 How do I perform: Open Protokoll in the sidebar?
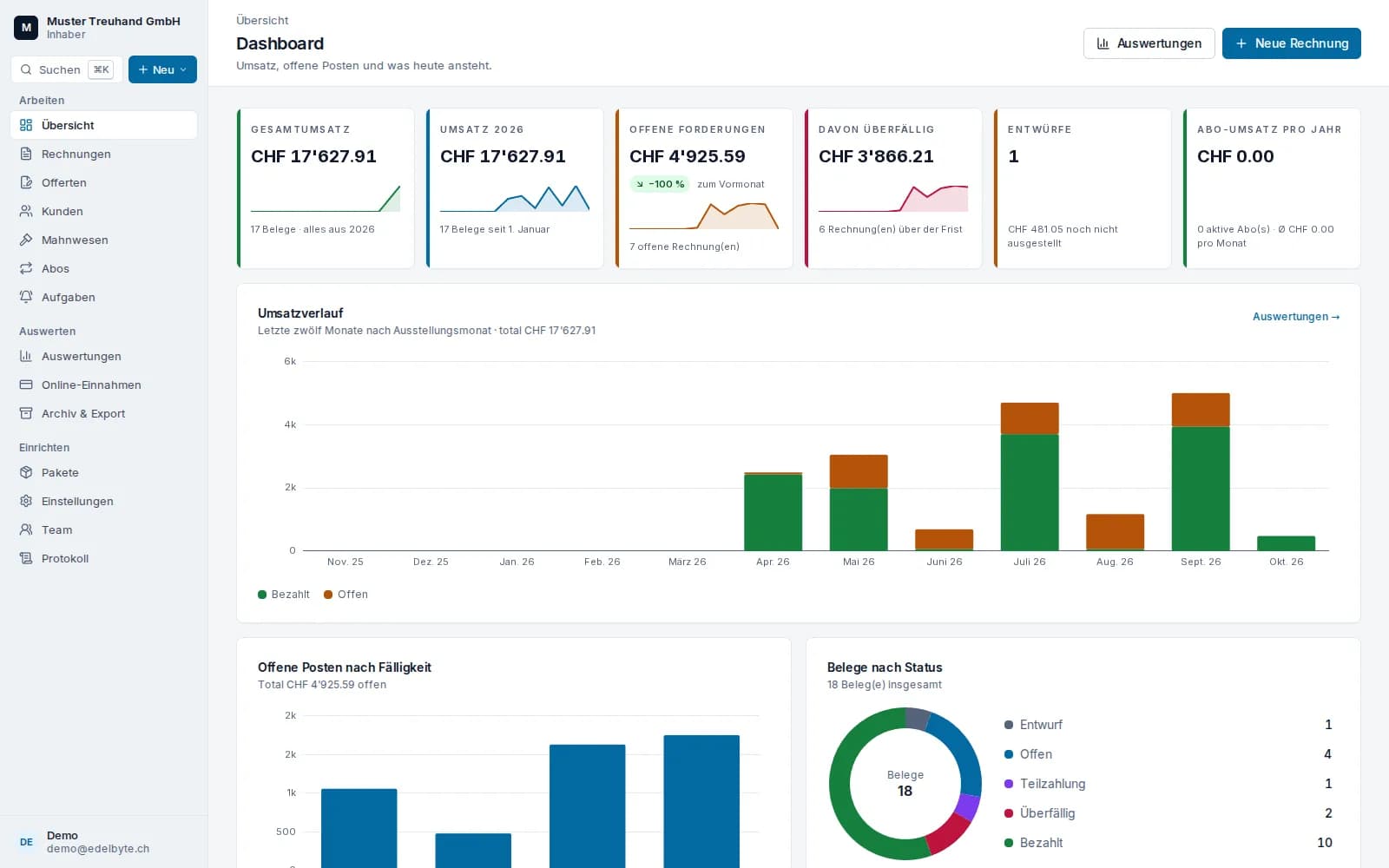[104, 558]
